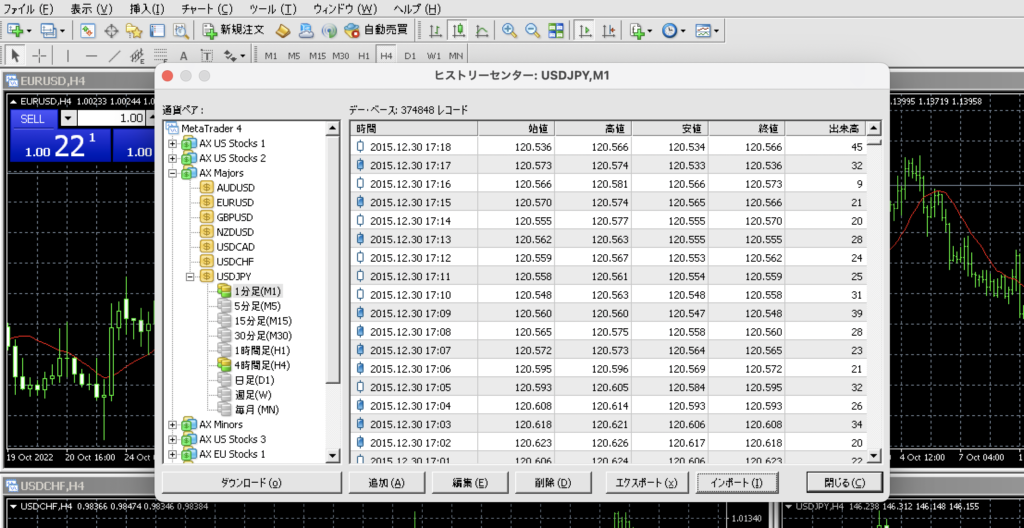This screenshot has height=528, width=1024.
Task: Select the Fibonacci retracement tool
Action: [x=160, y=56]
